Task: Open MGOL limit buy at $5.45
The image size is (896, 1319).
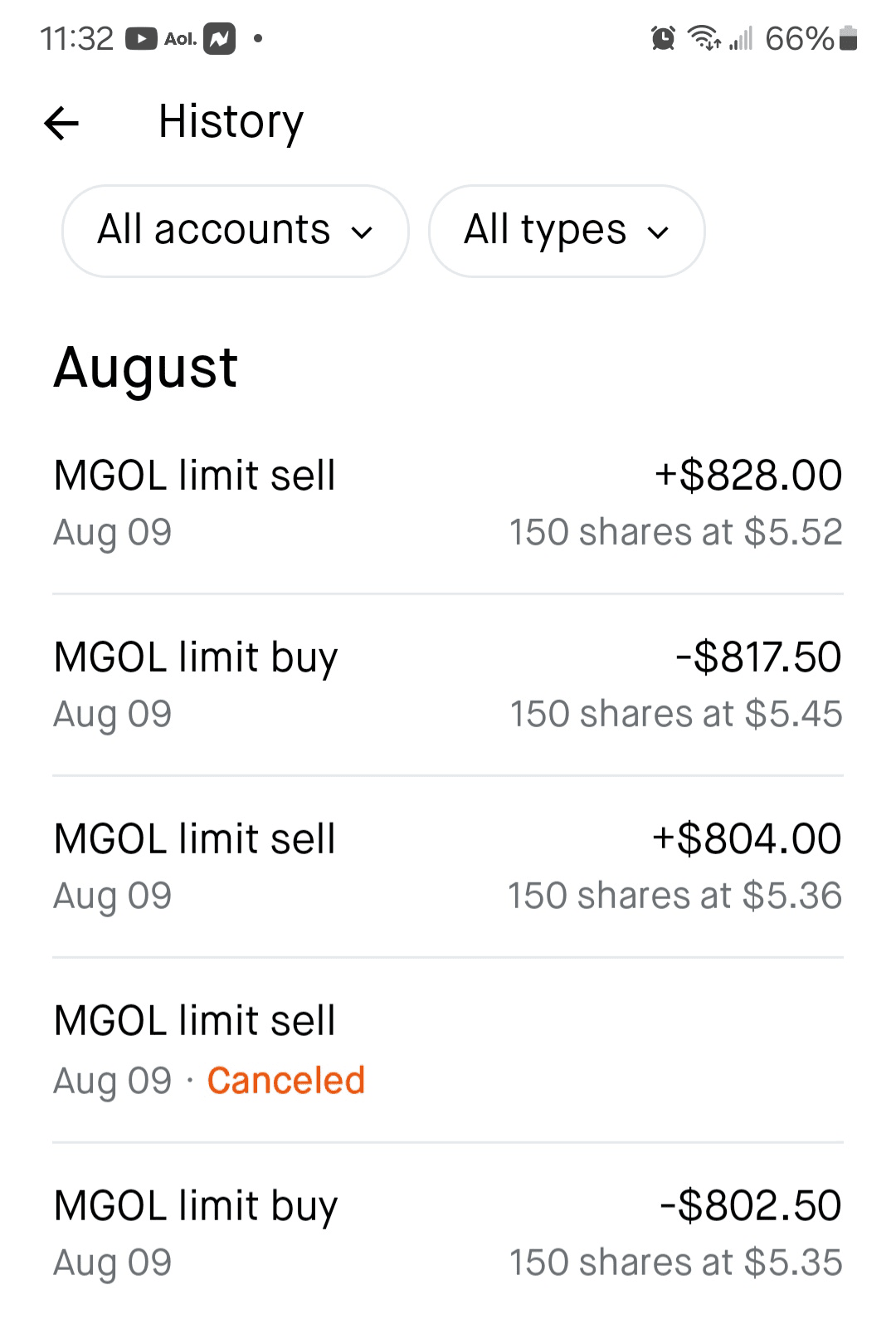Action: (448, 685)
